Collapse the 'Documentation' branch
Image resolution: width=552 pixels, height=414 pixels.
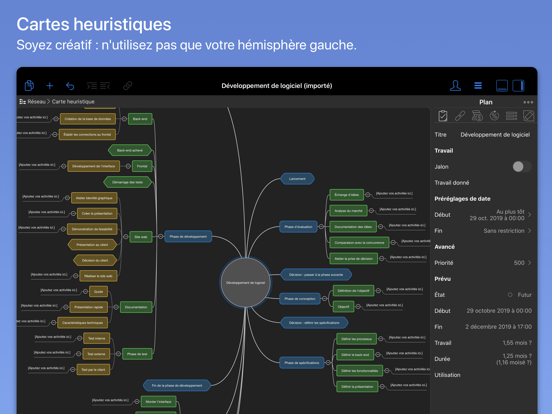(x=116, y=307)
